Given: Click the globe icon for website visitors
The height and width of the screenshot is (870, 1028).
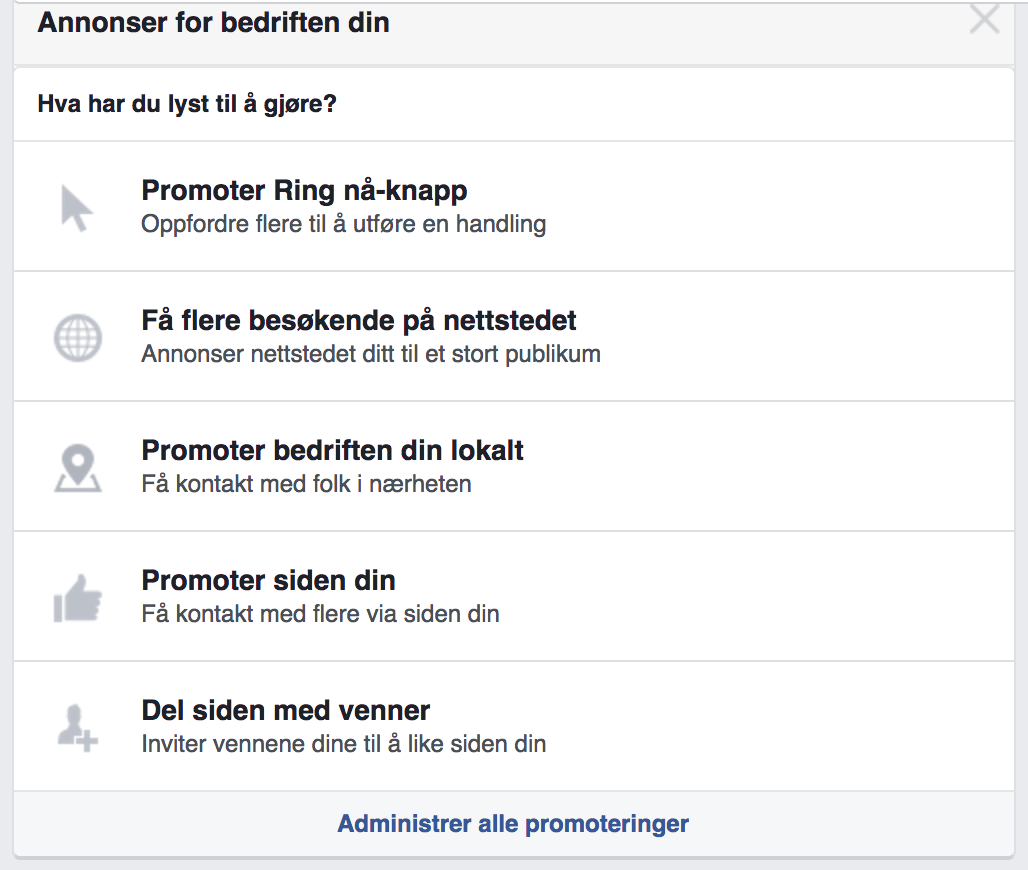Looking at the screenshot, I should click(x=77, y=338).
